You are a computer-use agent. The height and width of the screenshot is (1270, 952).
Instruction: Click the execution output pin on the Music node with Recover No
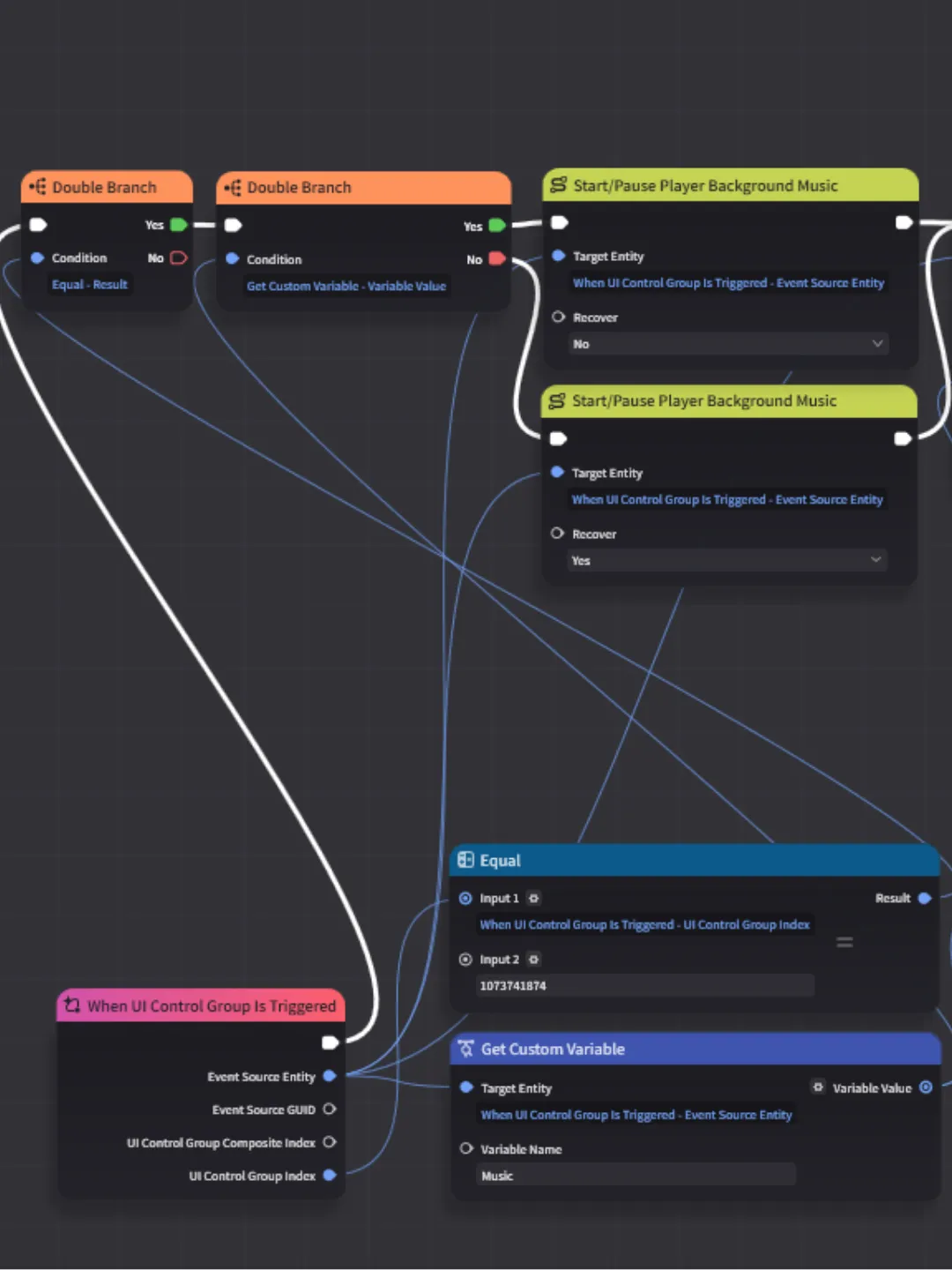coord(904,222)
